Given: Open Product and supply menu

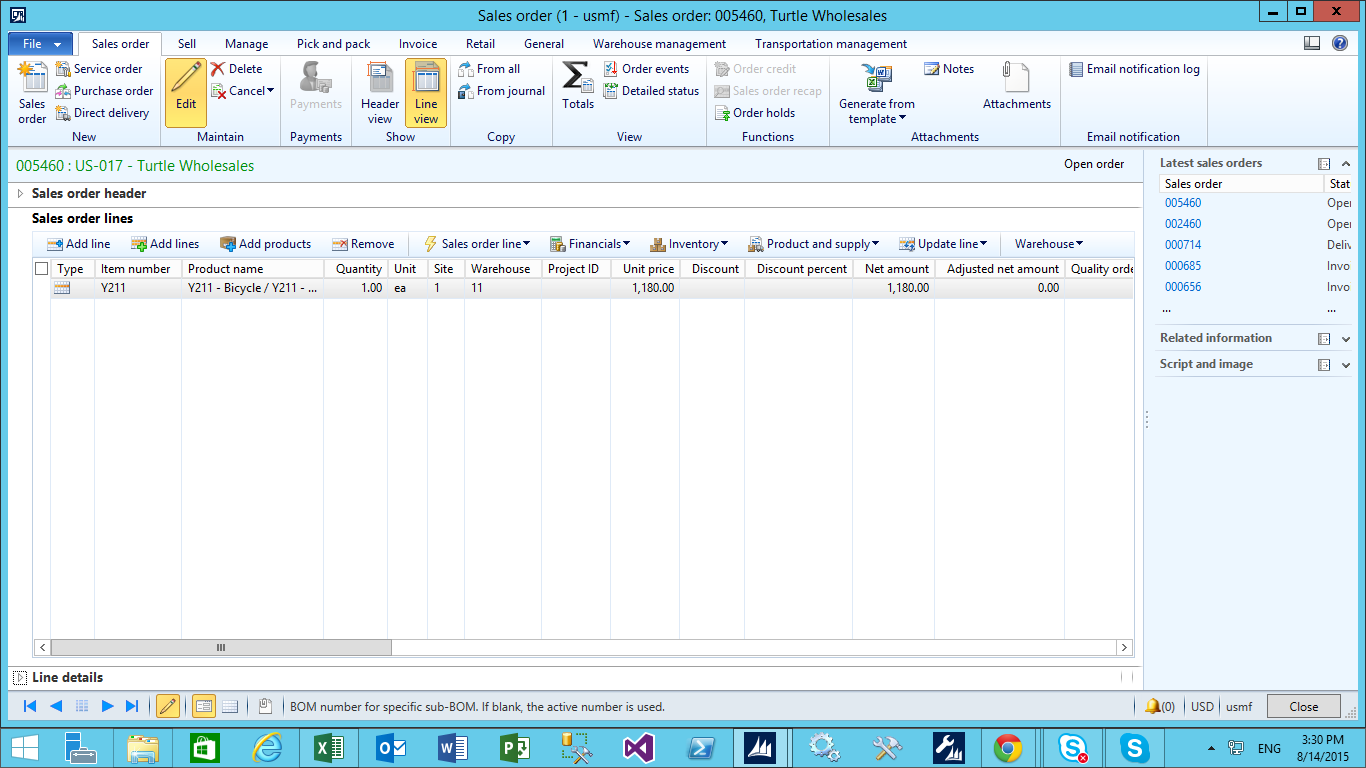Looking at the screenshot, I should [813, 244].
